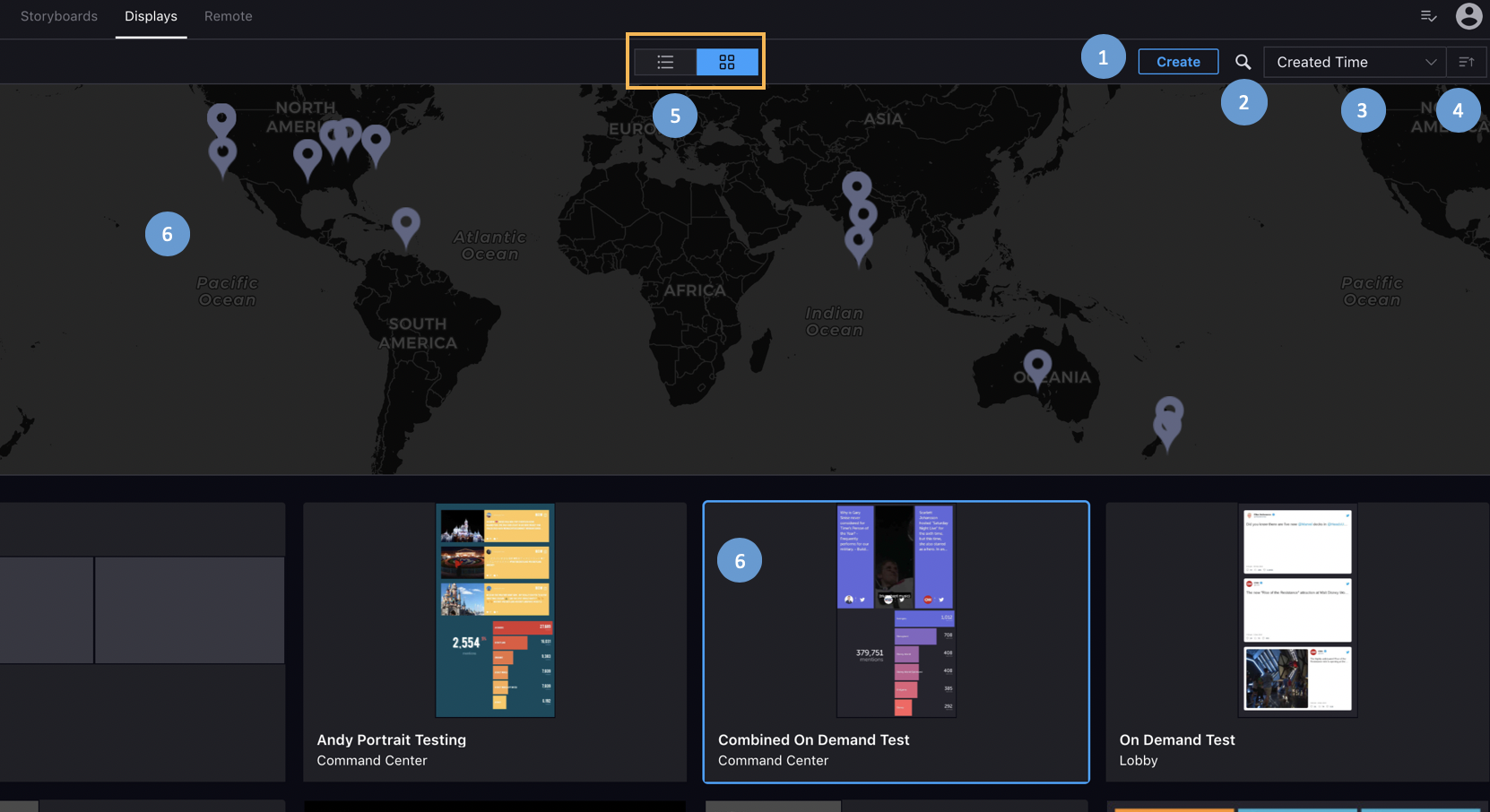This screenshot has height=812, width=1490.
Task: Open Andy Portrait Testing display thumbnail
Action: pyautogui.click(x=495, y=609)
